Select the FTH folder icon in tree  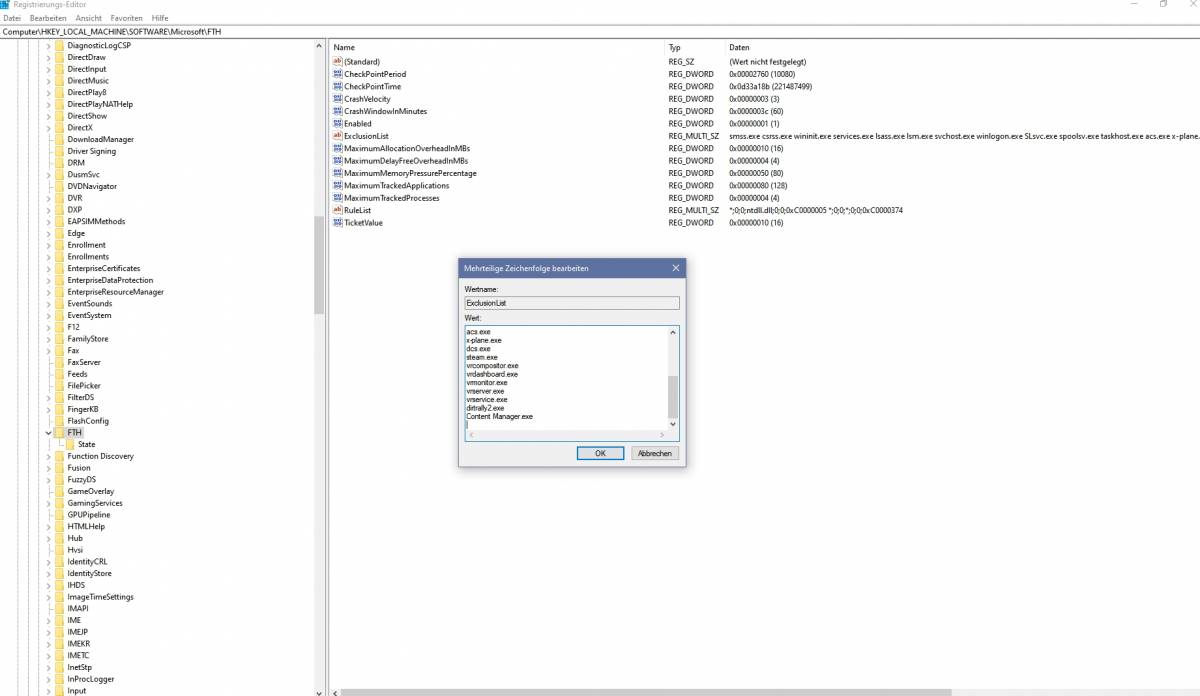click(59, 433)
